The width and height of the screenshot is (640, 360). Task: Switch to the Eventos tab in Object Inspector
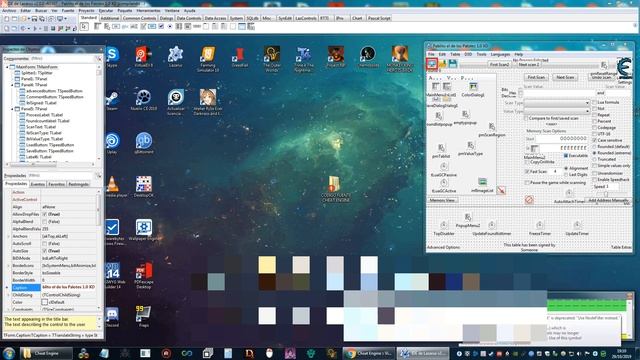38,184
